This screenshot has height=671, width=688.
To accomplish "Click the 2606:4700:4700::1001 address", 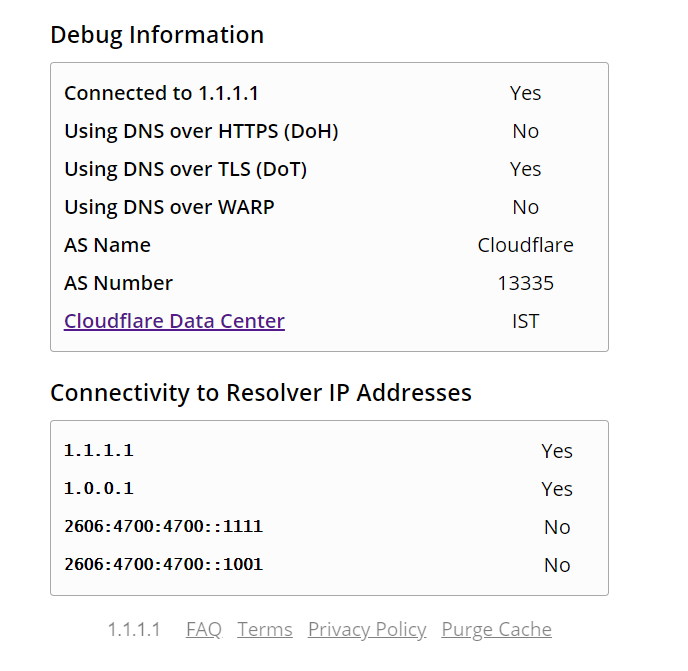I will [x=163, y=564].
